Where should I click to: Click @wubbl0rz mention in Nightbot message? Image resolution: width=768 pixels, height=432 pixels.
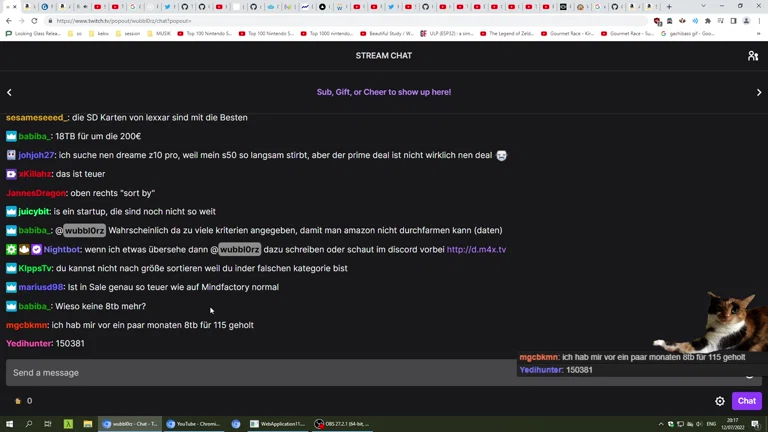239,249
